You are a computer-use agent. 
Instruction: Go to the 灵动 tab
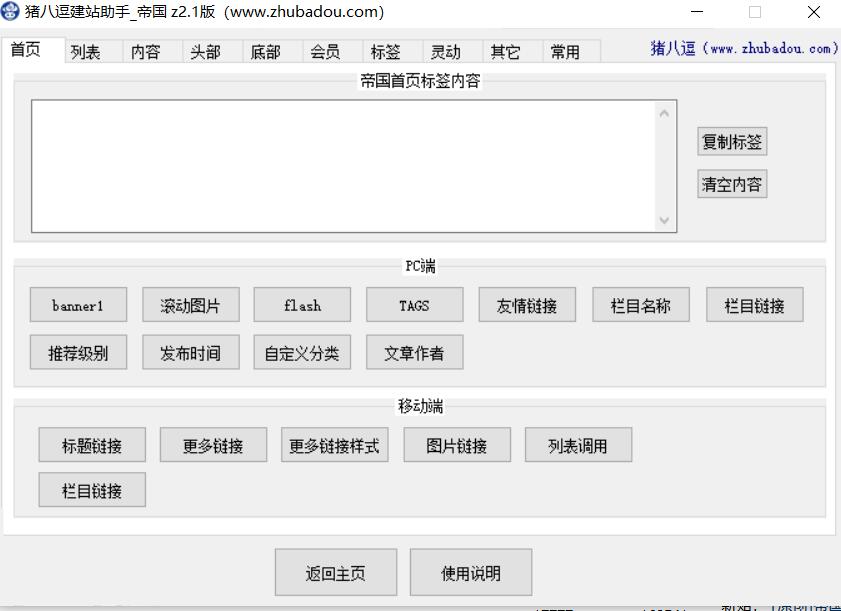point(445,52)
